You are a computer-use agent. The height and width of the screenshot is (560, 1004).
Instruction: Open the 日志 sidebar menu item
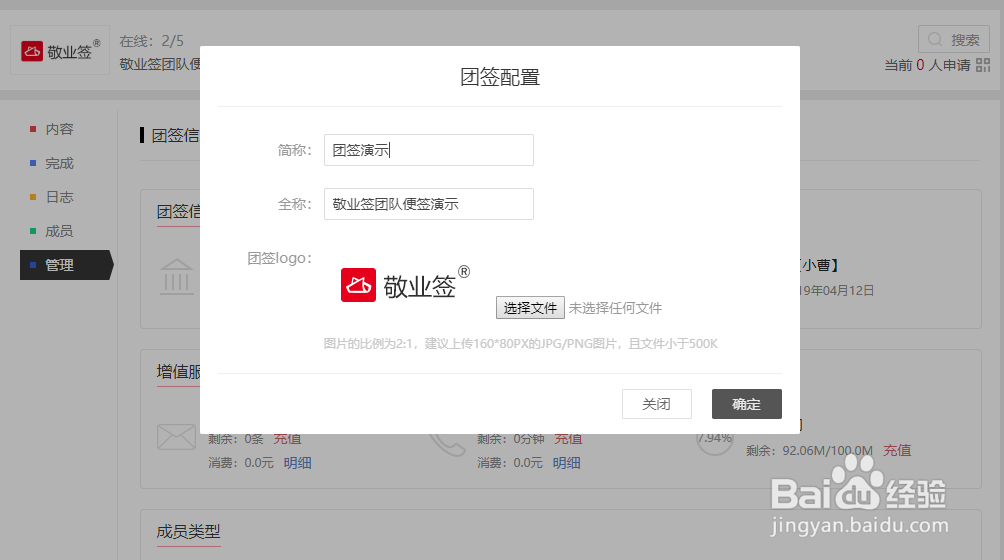pos(59,197)
